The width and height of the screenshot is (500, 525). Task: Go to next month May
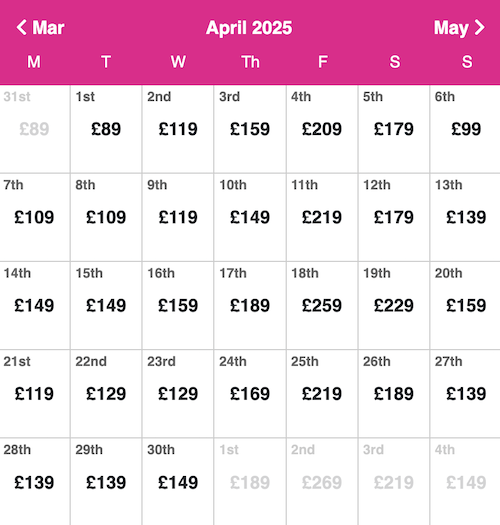tap(459, 27)
